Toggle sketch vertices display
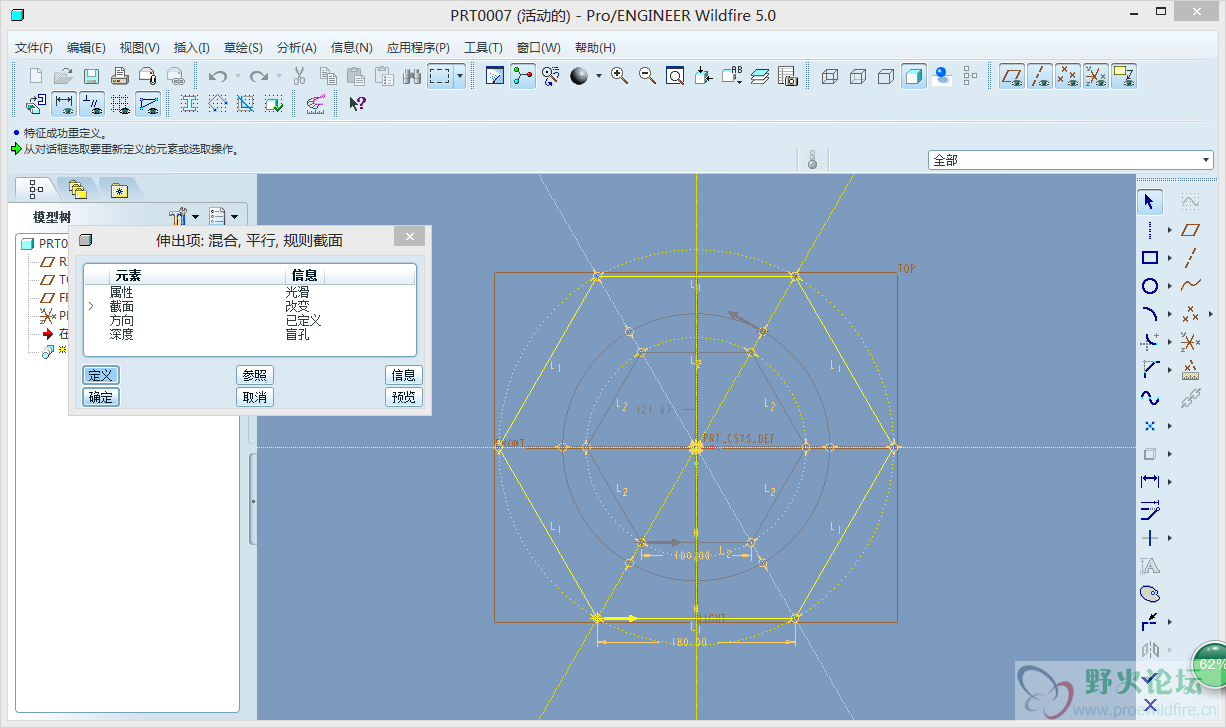The width and height of the screenshot is (1226, 728). tap(148, 102)
